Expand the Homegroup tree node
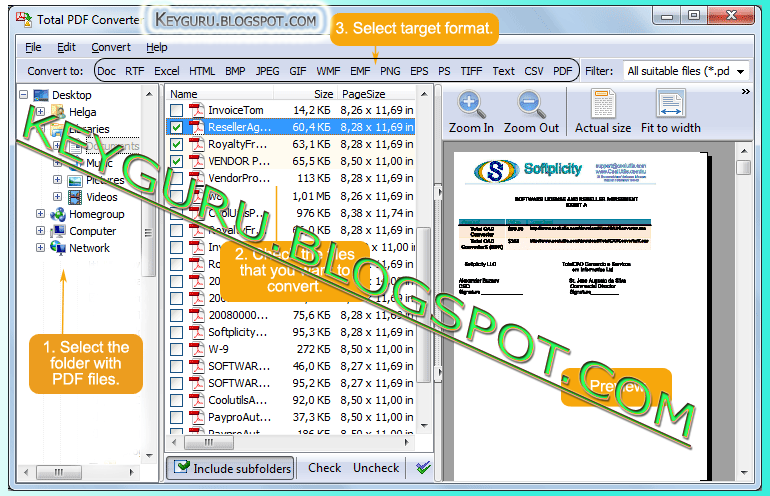770x496 pixels. pyautogui.click(x=41, y=214)
